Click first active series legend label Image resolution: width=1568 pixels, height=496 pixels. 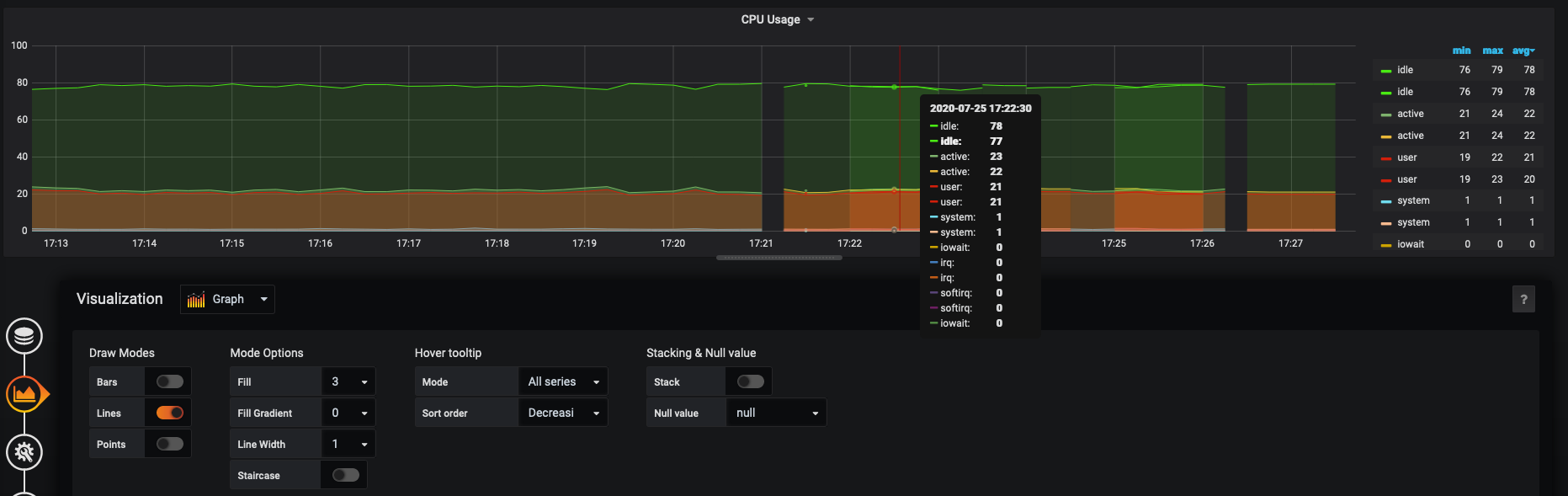click(x=1411, y=114)
